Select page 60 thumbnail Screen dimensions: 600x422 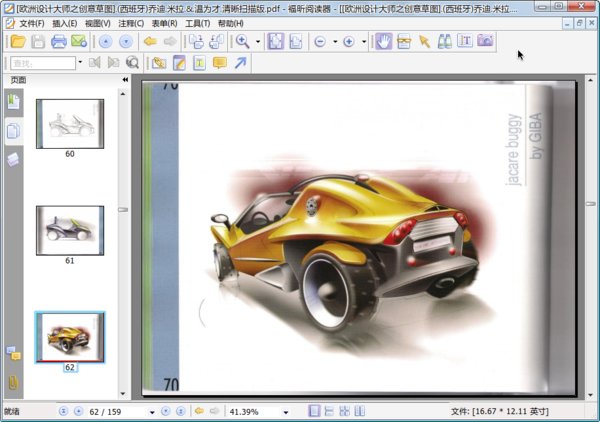70,123
